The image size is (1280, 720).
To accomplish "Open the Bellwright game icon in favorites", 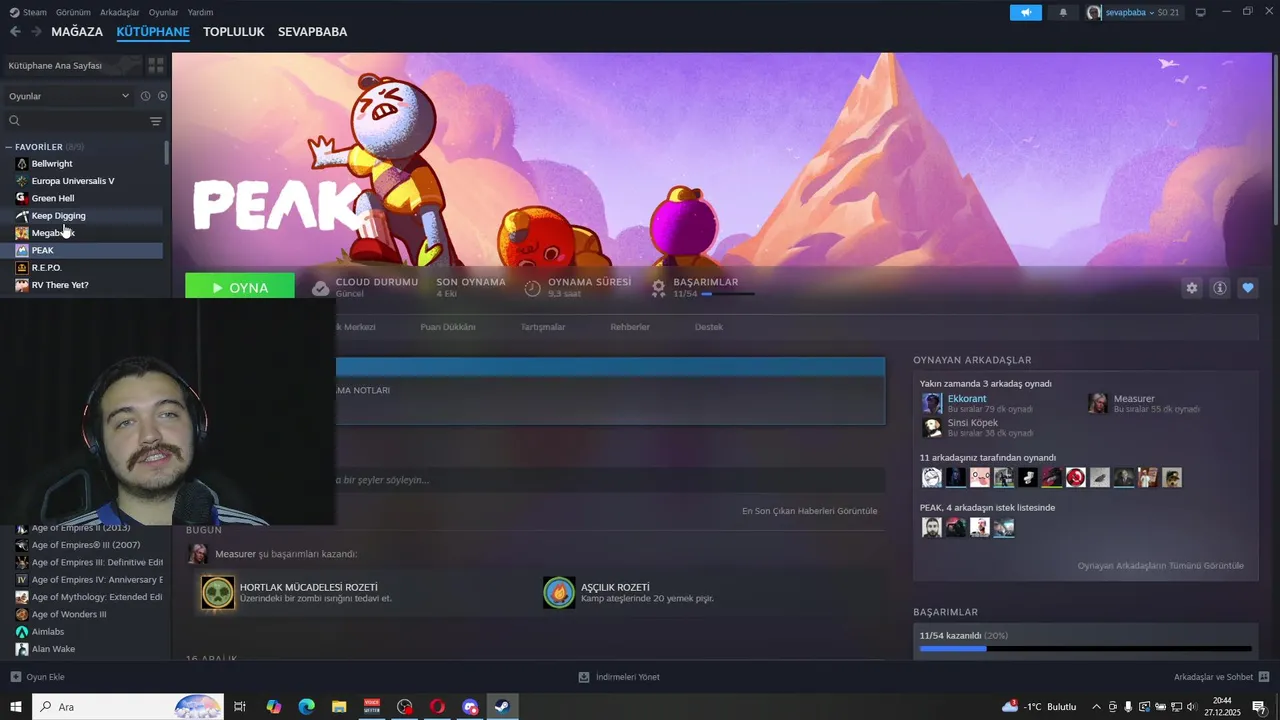I will (22, 163).
